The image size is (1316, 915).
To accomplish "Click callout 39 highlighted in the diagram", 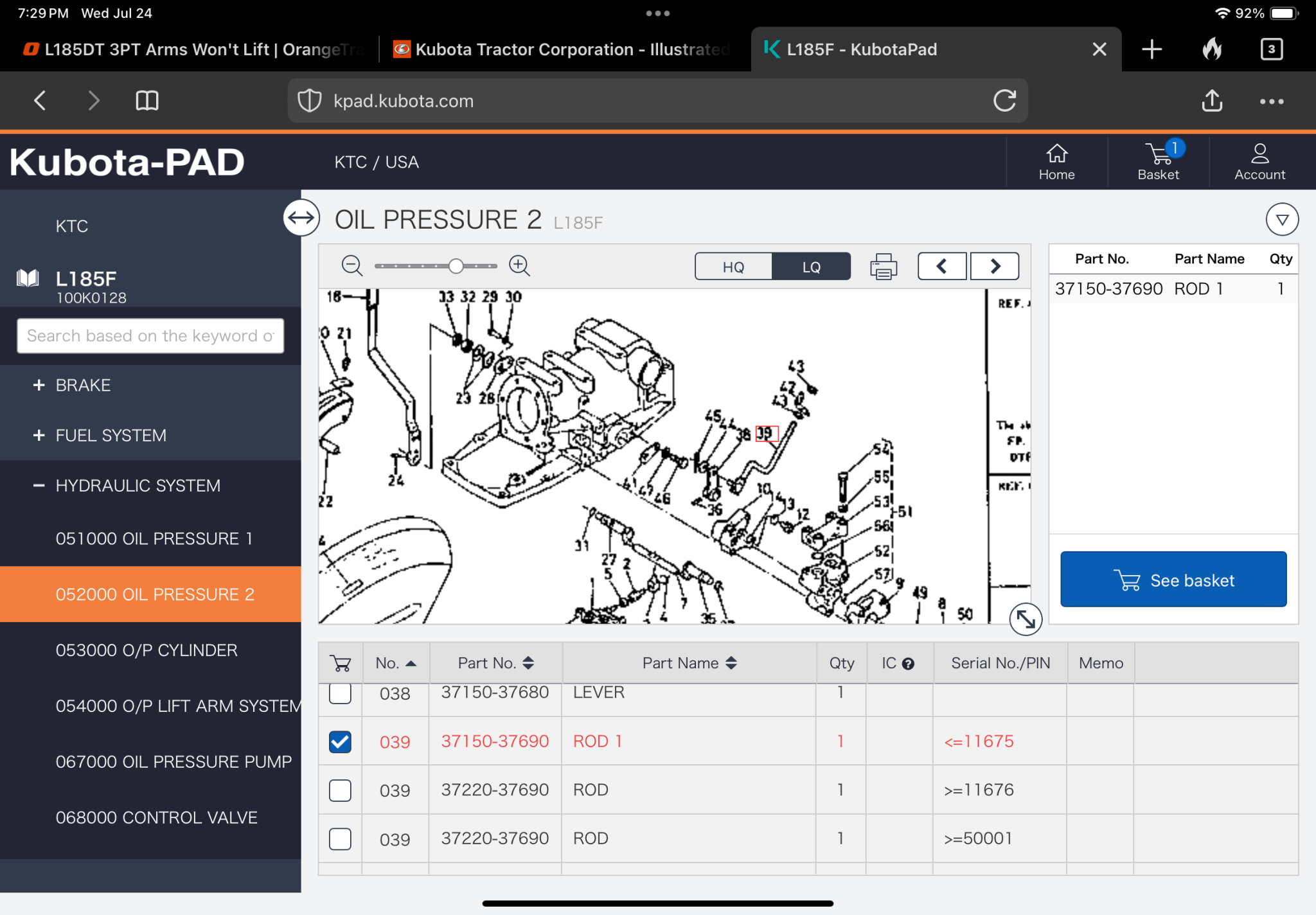I will coord(766,434).
